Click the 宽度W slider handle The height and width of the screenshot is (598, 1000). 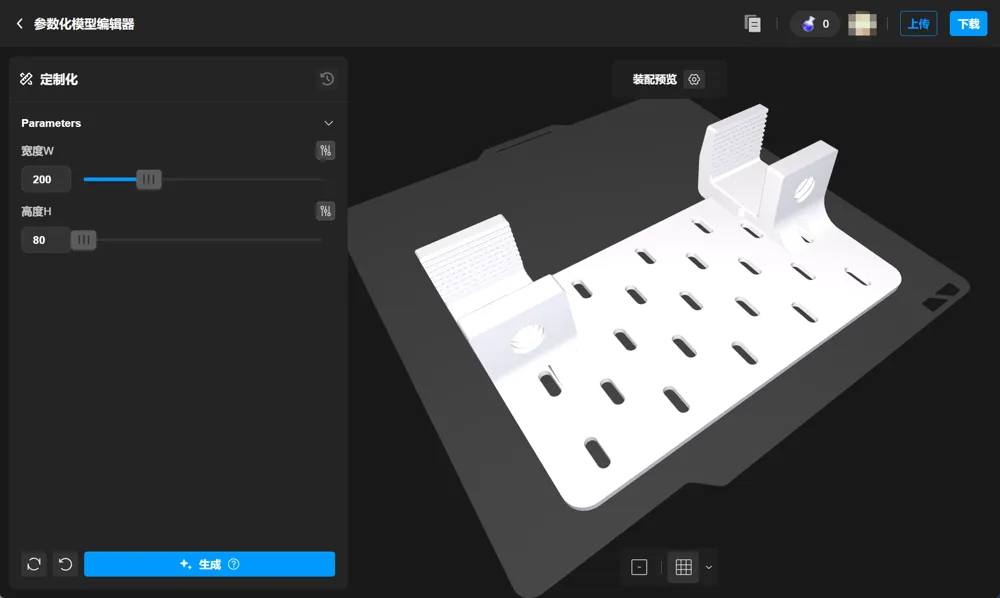click(149, 179)
